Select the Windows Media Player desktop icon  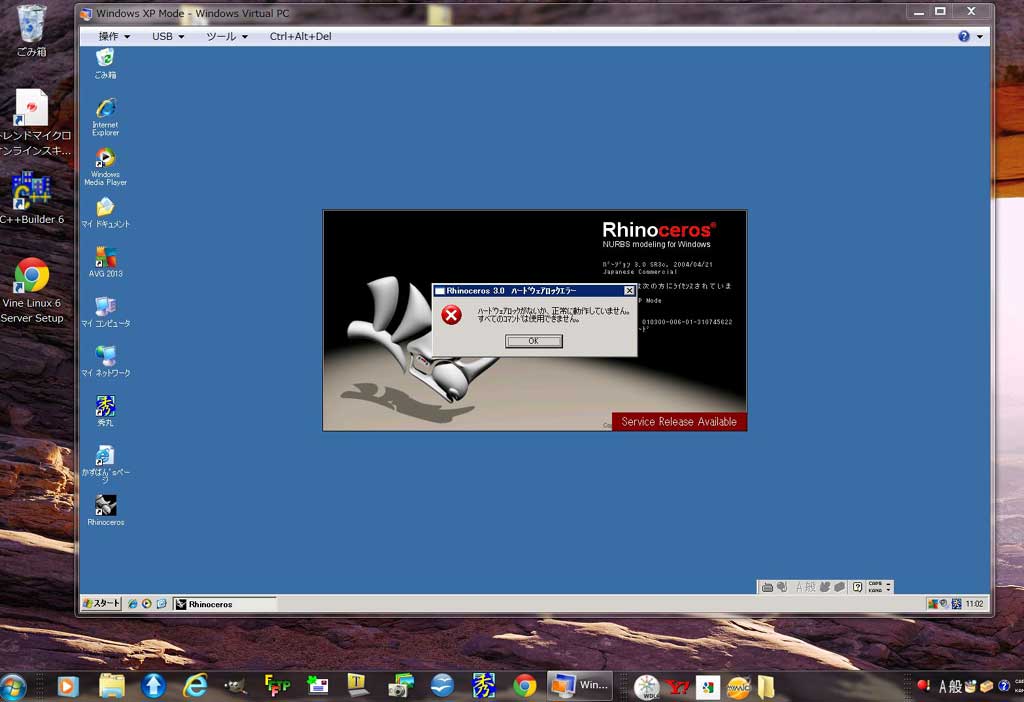tap(105, 167)
